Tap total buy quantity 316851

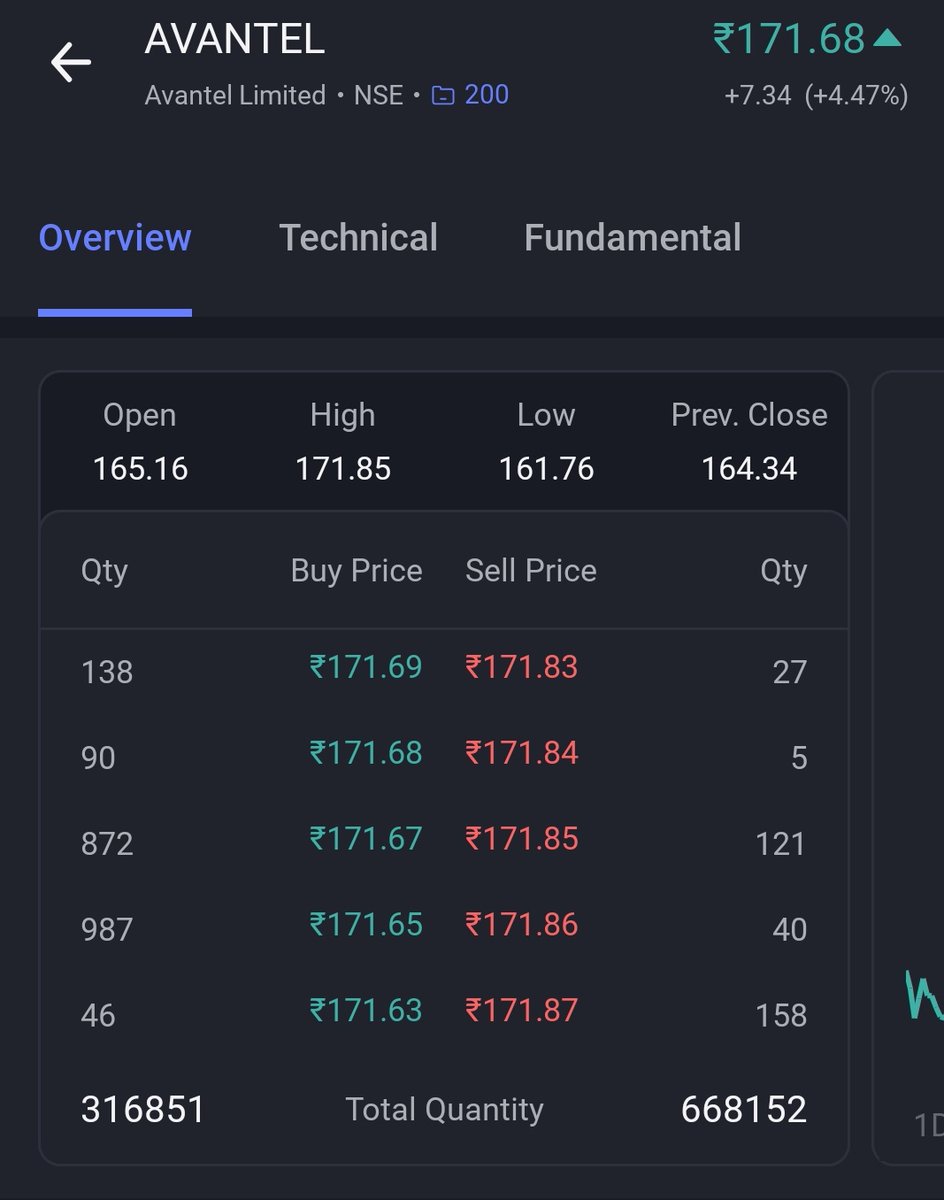143,1109
